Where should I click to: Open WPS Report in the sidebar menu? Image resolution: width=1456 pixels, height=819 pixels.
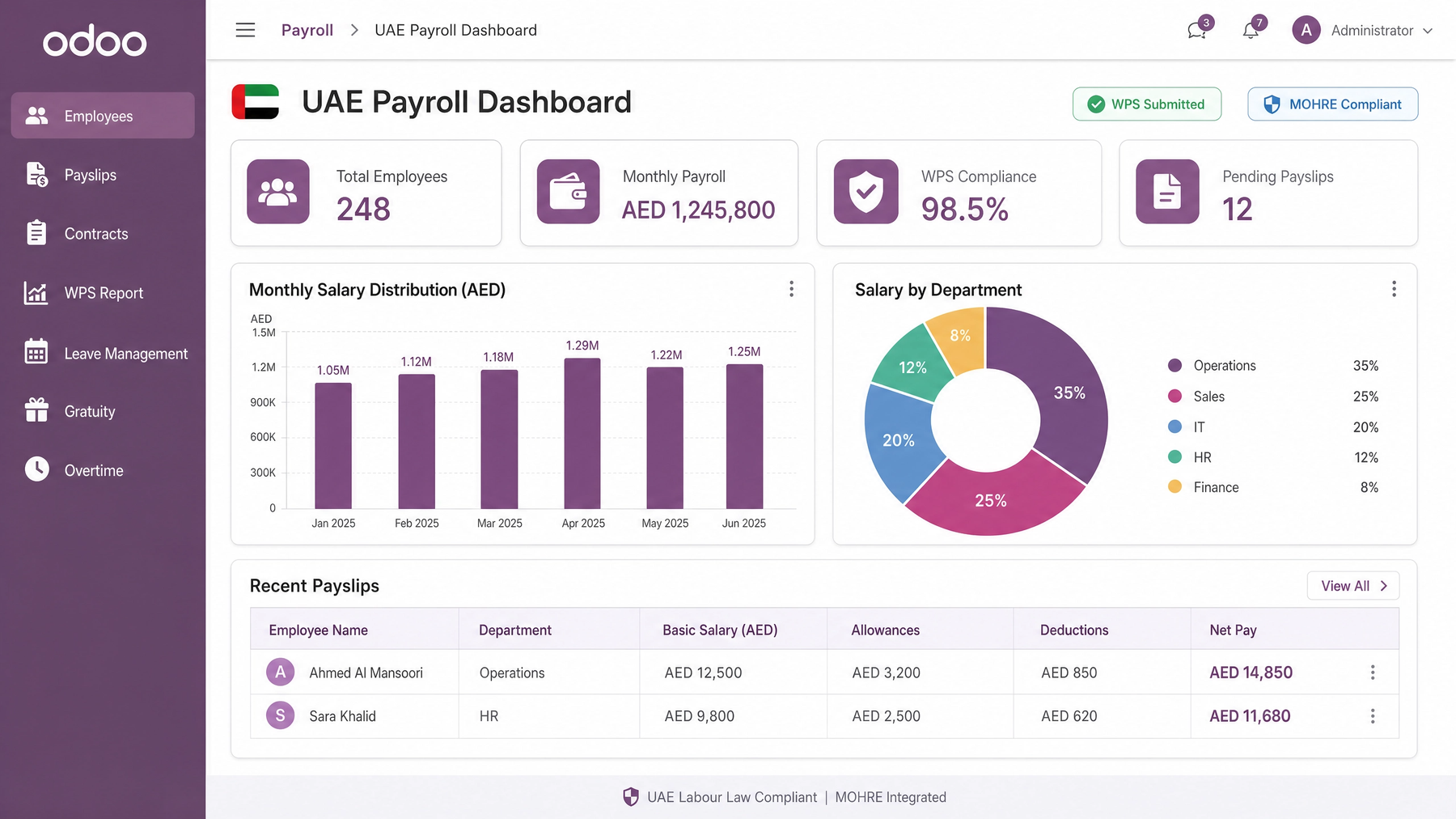tap(103, 293)
